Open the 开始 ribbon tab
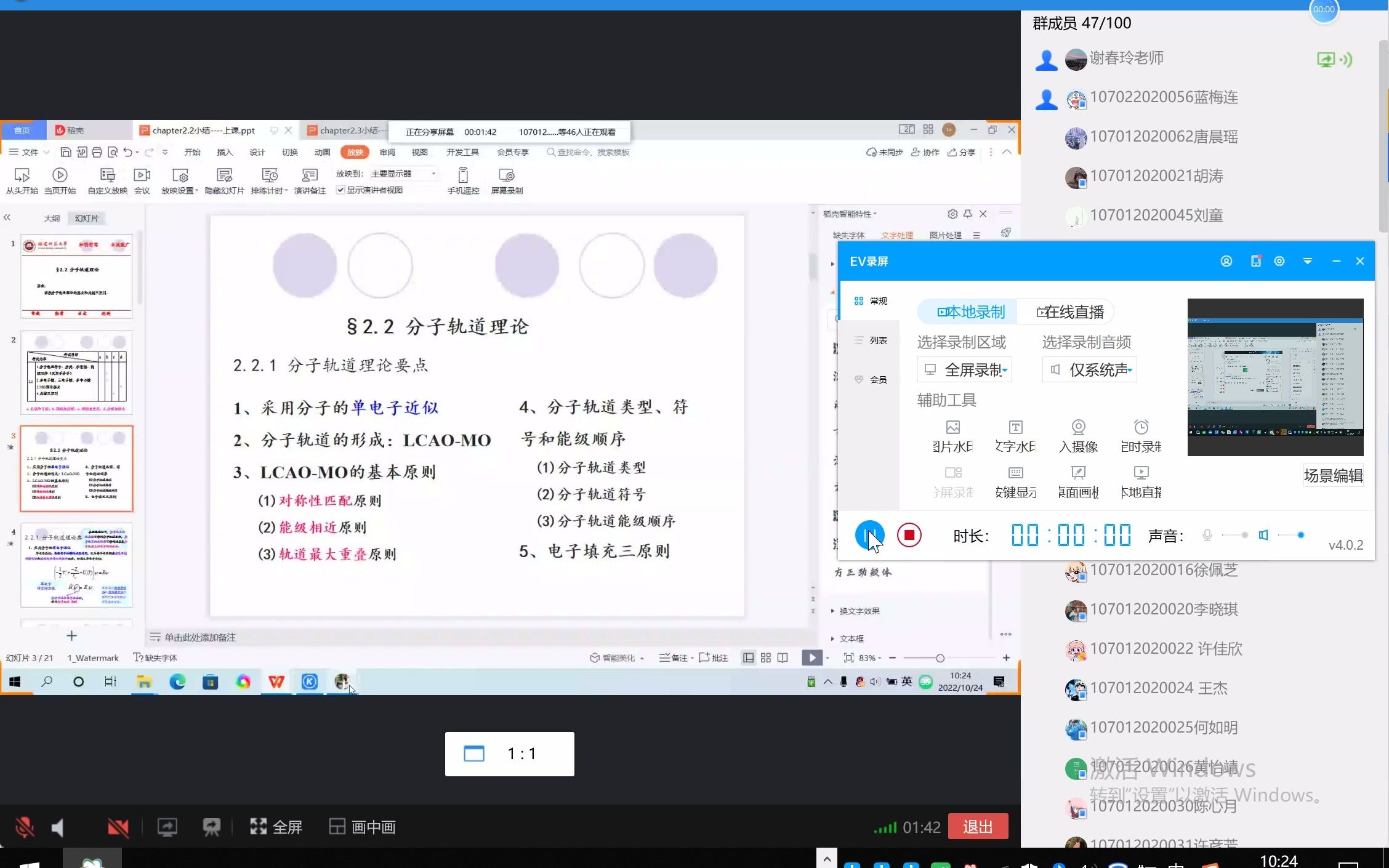 [192, 152]
